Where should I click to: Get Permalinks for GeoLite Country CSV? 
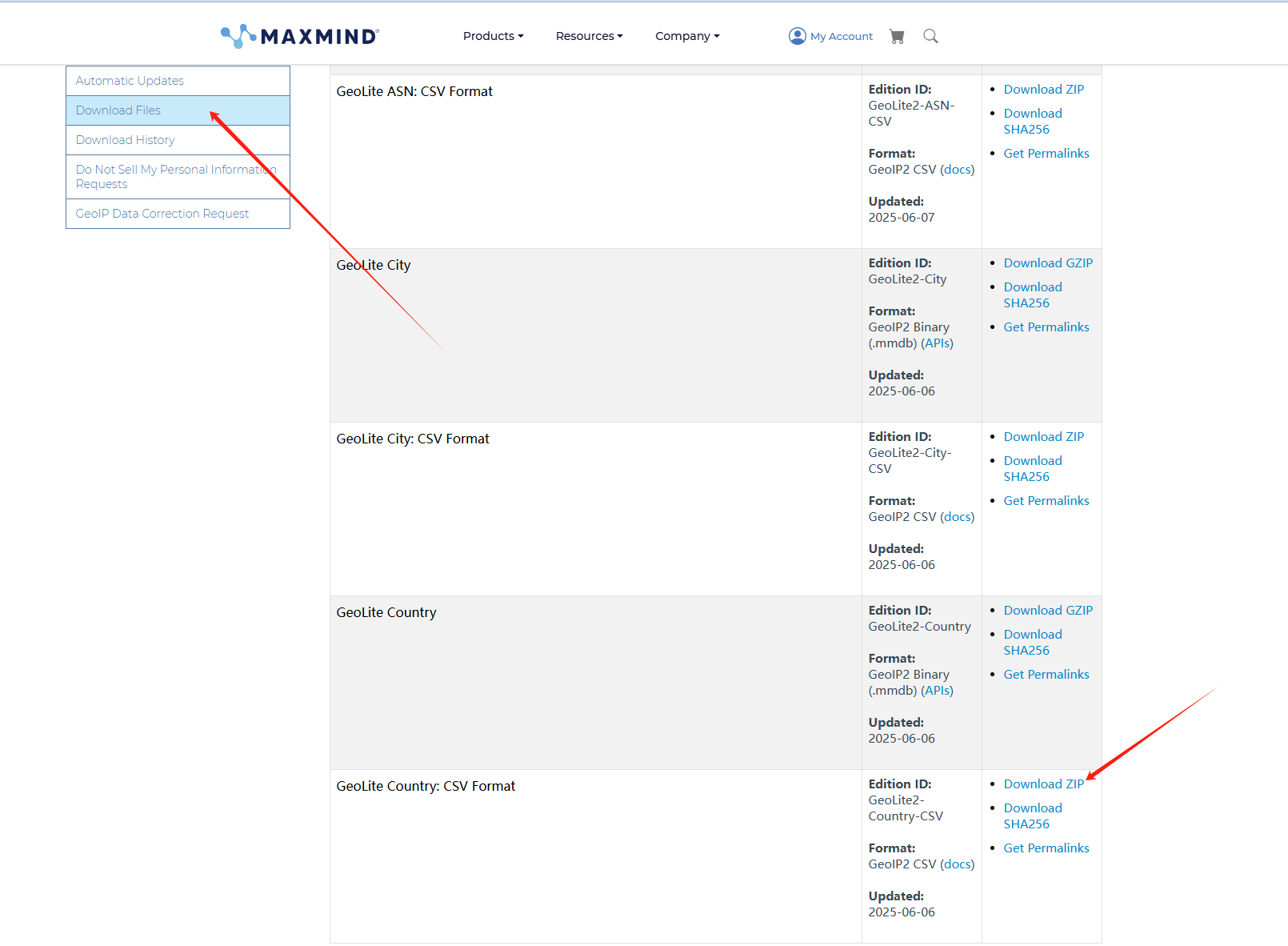pyautogui.click(x=1046, y=848)
